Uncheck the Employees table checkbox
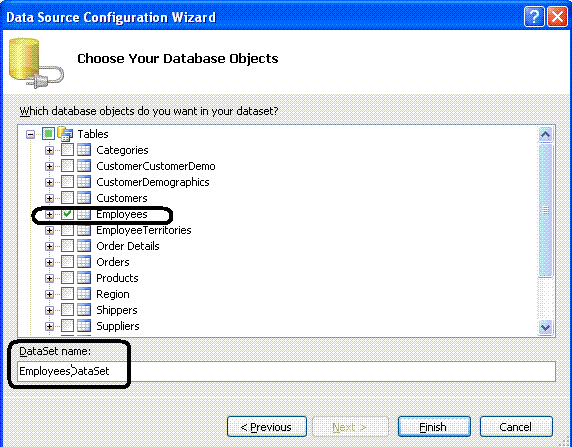The height and width of the screenshot is (447, 572). pyautogui.click(x=67, y=214)
